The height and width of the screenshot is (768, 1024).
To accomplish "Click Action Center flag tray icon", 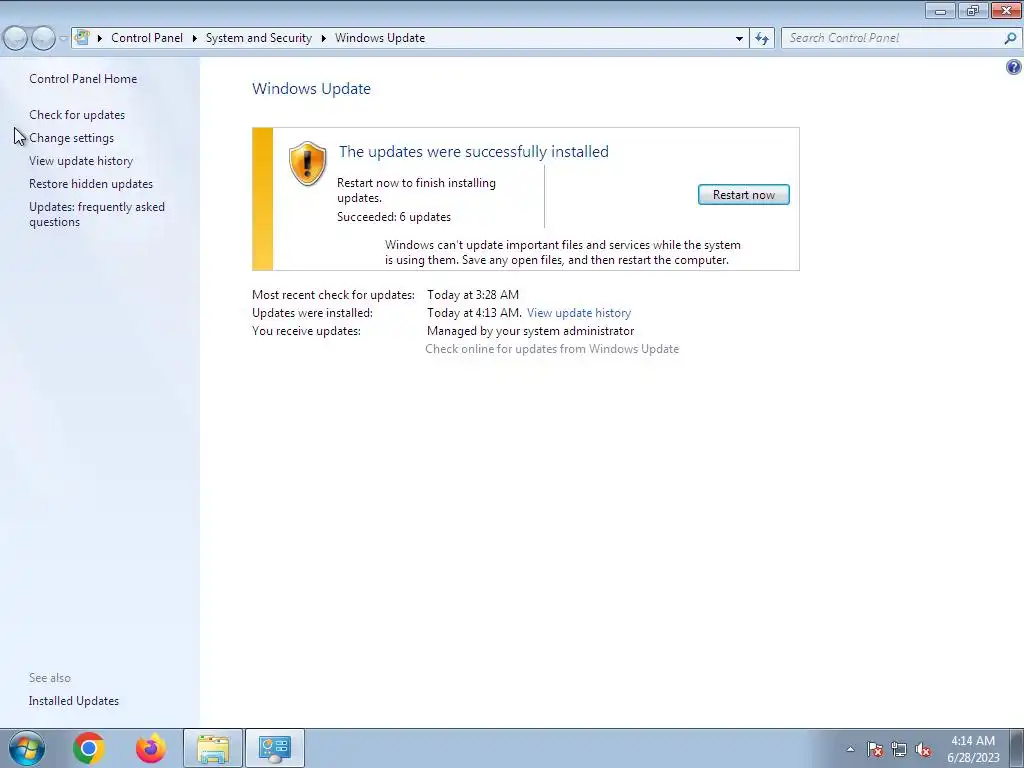I will (875, 749).
